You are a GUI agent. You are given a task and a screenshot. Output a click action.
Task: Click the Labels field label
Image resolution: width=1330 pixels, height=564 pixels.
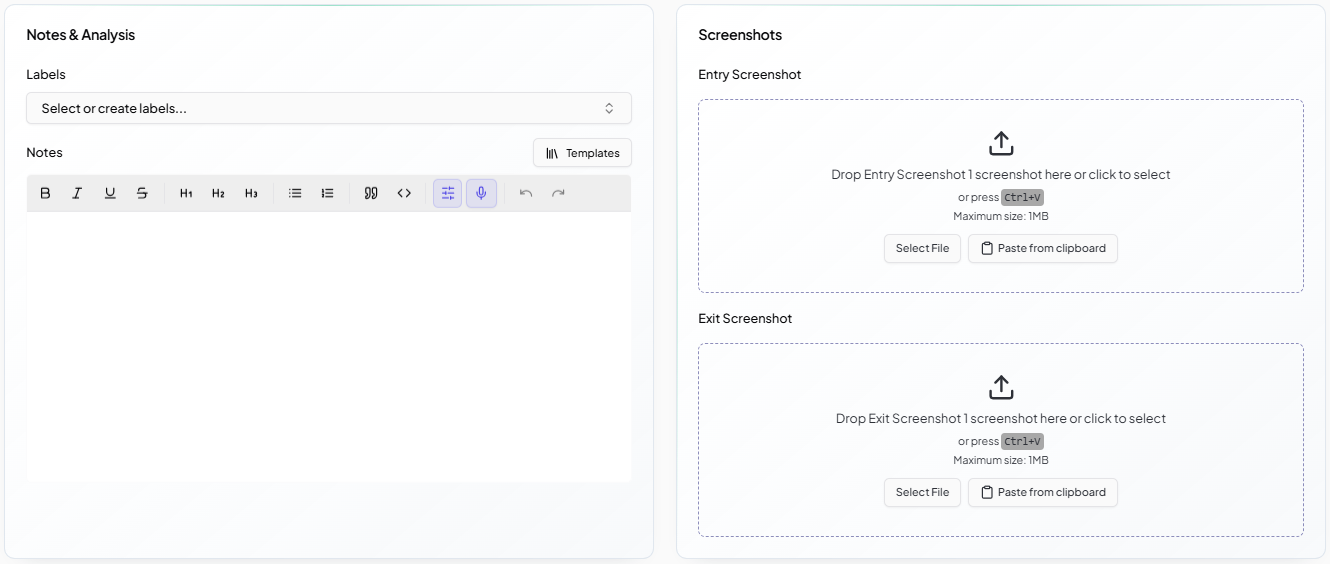click(x=46, y=74)
